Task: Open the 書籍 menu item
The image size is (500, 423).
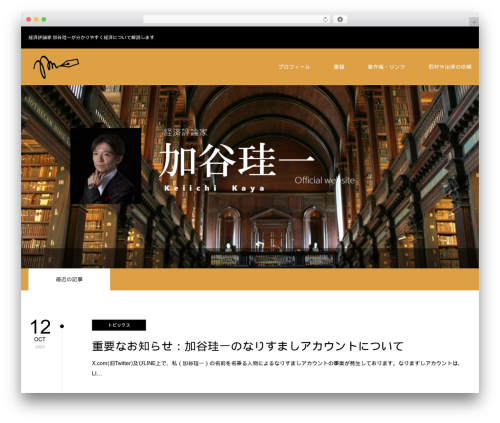Action: [339, 67]
